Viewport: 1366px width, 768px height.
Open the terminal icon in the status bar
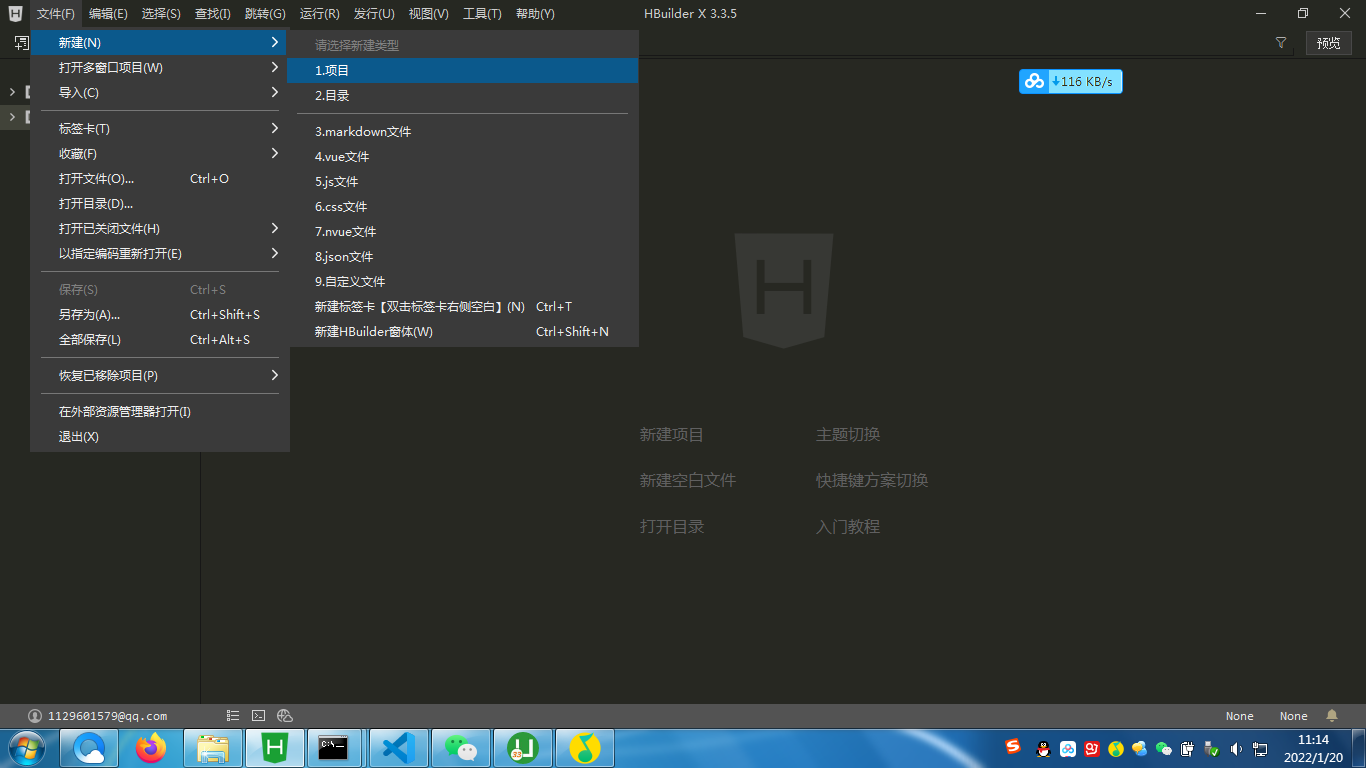259,716
